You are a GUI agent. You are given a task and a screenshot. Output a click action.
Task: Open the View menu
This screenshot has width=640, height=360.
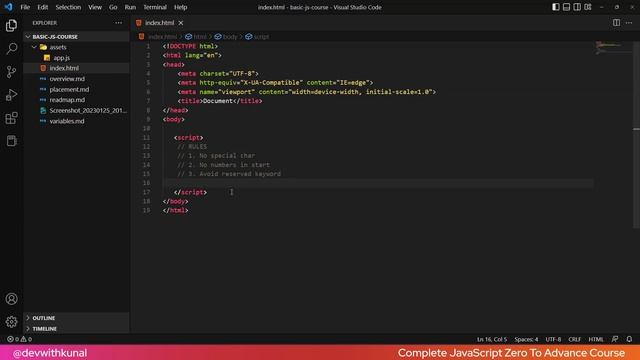tap(95, 7)
